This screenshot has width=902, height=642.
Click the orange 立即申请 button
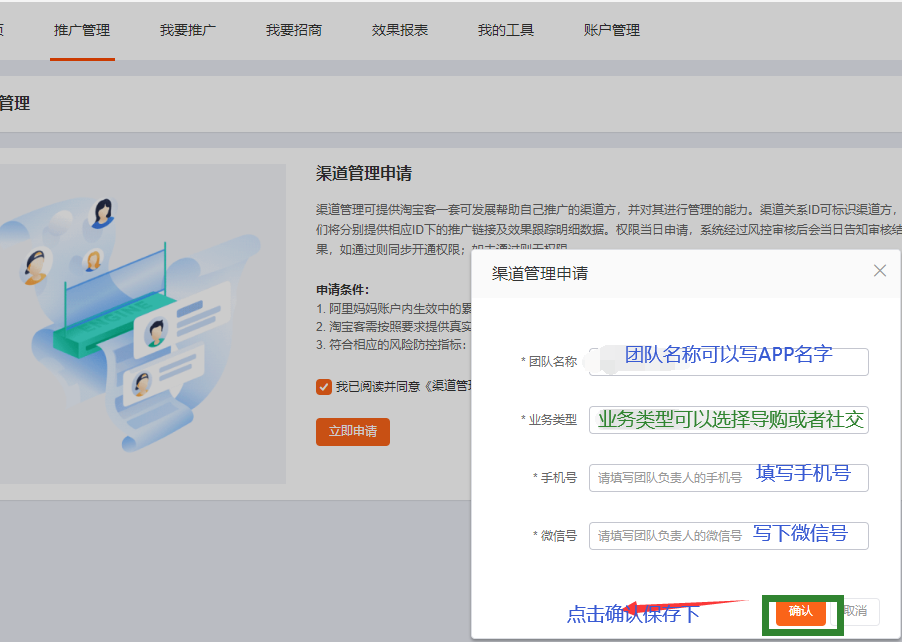pos(353,431)
